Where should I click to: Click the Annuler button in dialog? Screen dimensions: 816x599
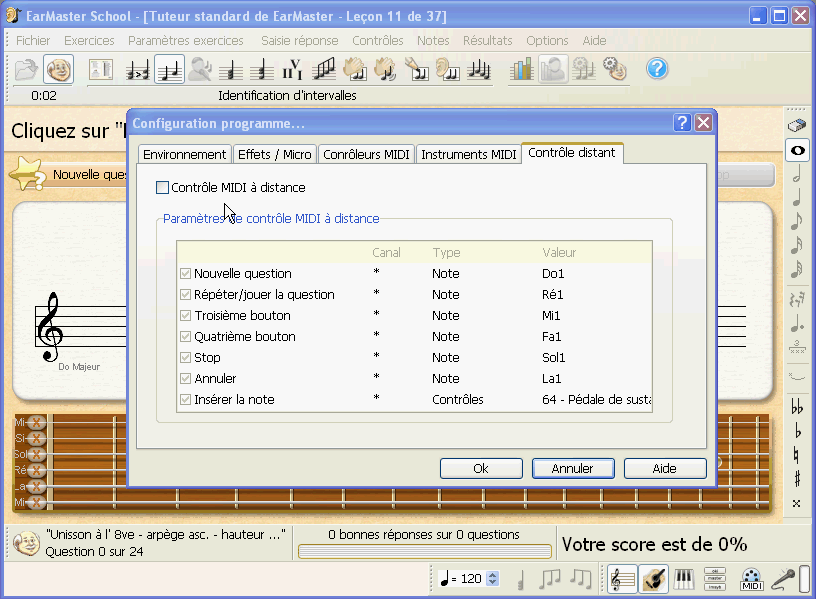[572, 468]
